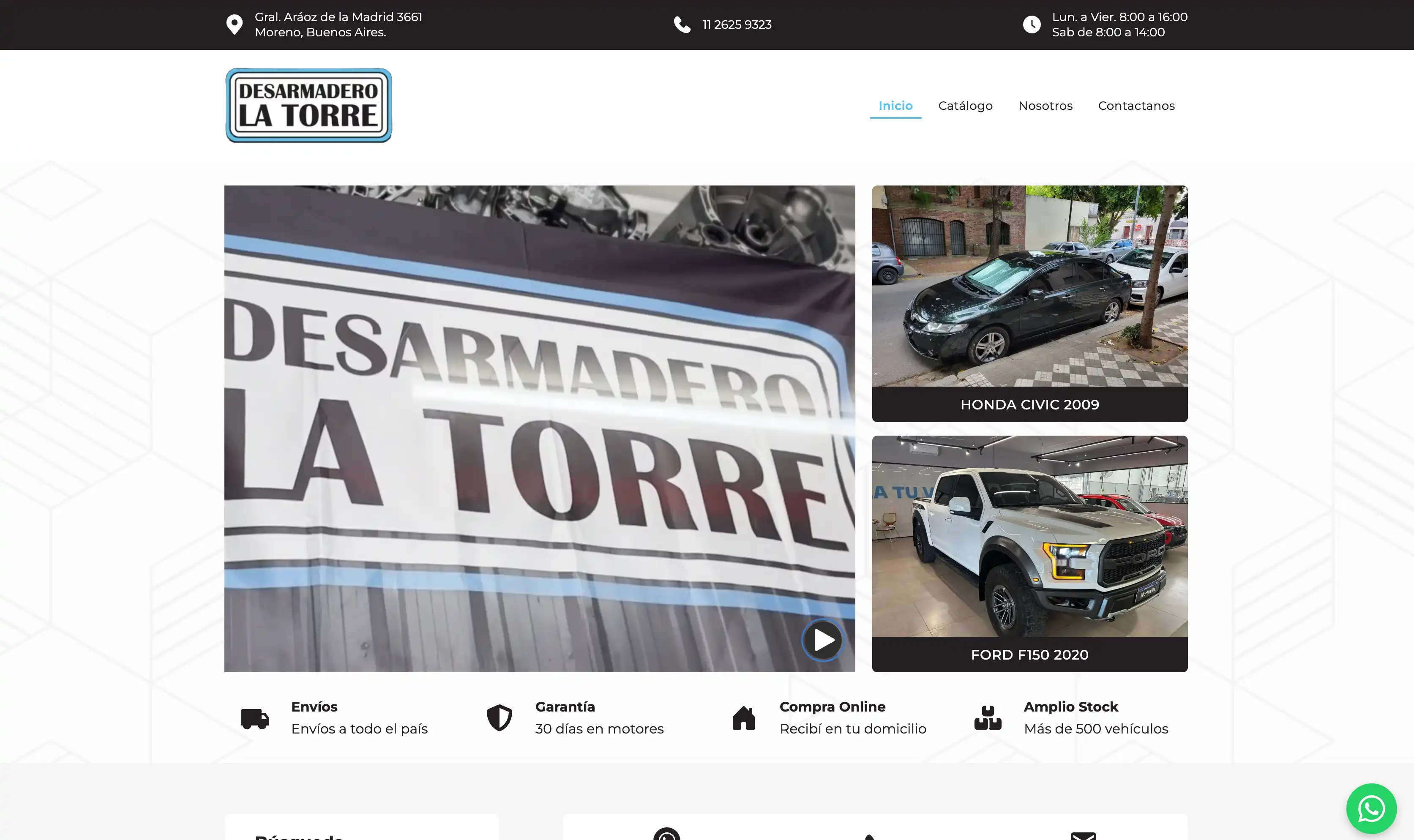Click the delivery truck icon next to Envíos
Viewport: 1414px width, 840px height.
(255, 718)
